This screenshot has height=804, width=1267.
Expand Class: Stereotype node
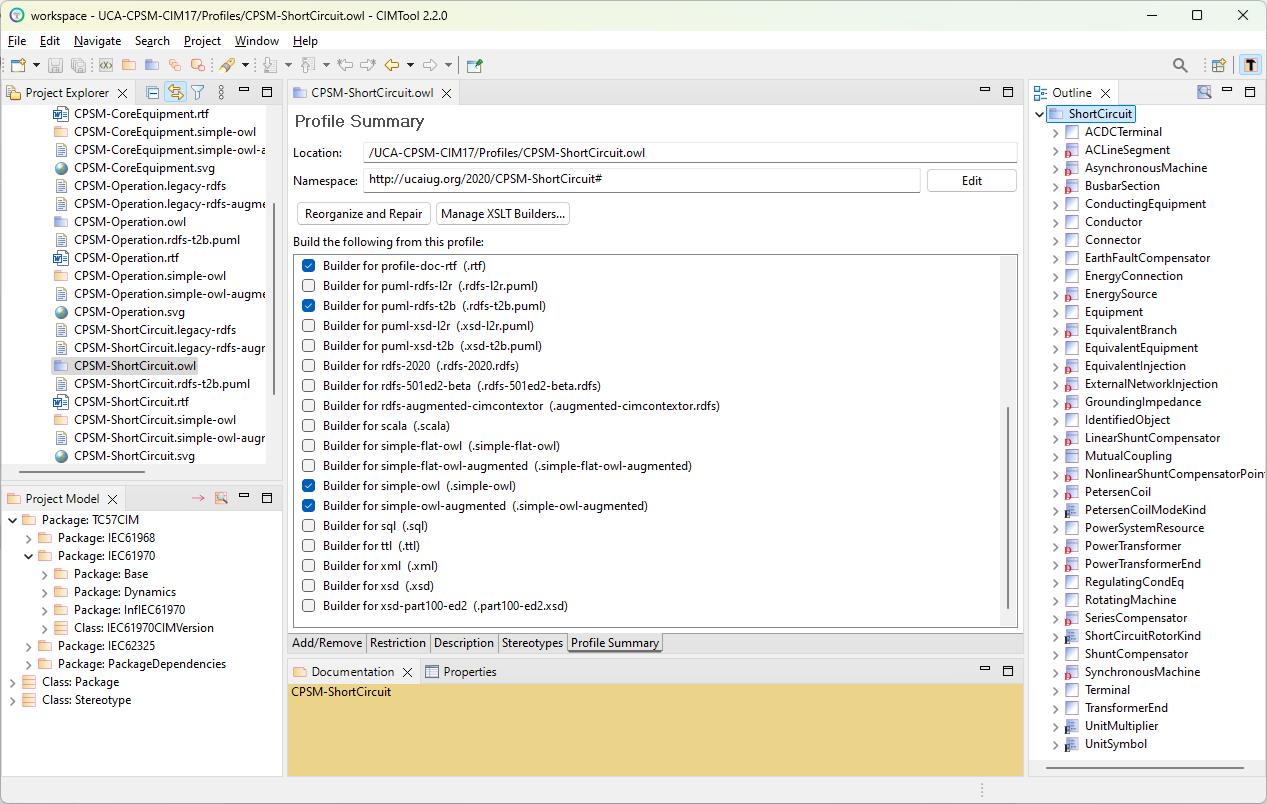tap(12, 700)
